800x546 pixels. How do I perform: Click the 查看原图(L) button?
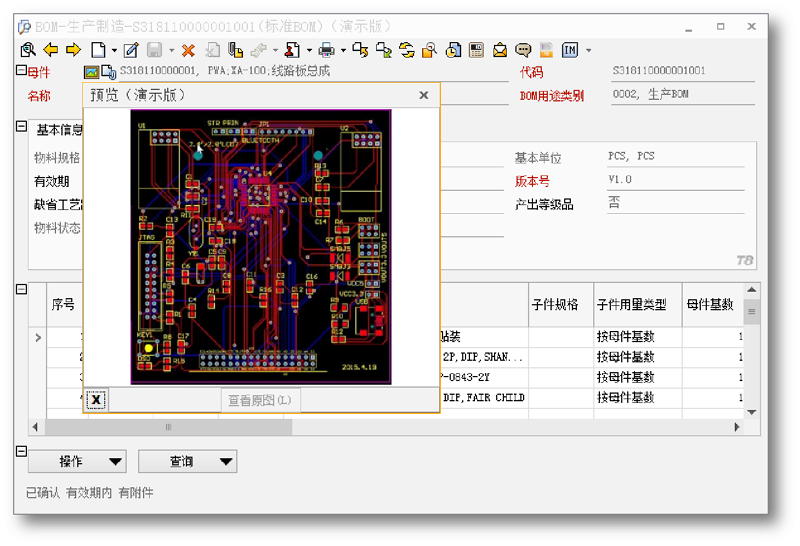click(260, 400)
